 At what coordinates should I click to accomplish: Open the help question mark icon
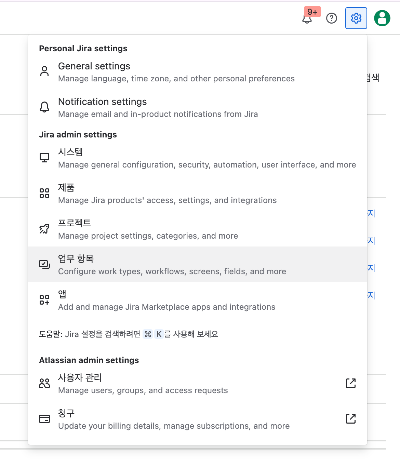331,18
